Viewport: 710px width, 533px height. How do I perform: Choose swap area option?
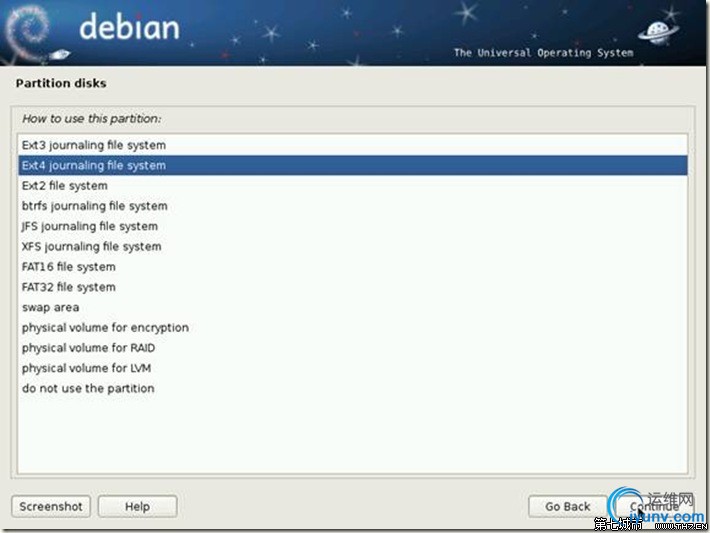coord(353,307)
